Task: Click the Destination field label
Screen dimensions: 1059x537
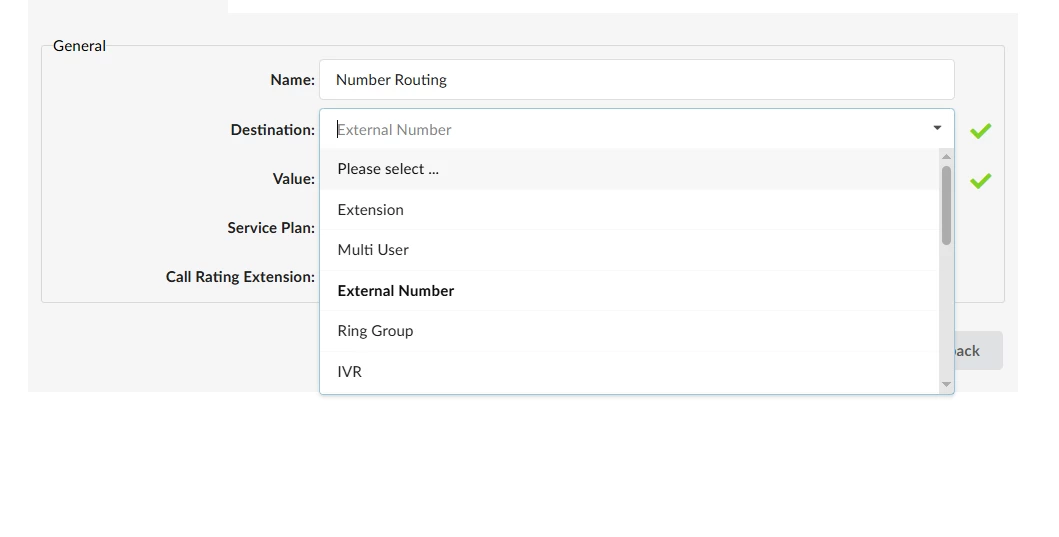Action: tap(272, 130)
